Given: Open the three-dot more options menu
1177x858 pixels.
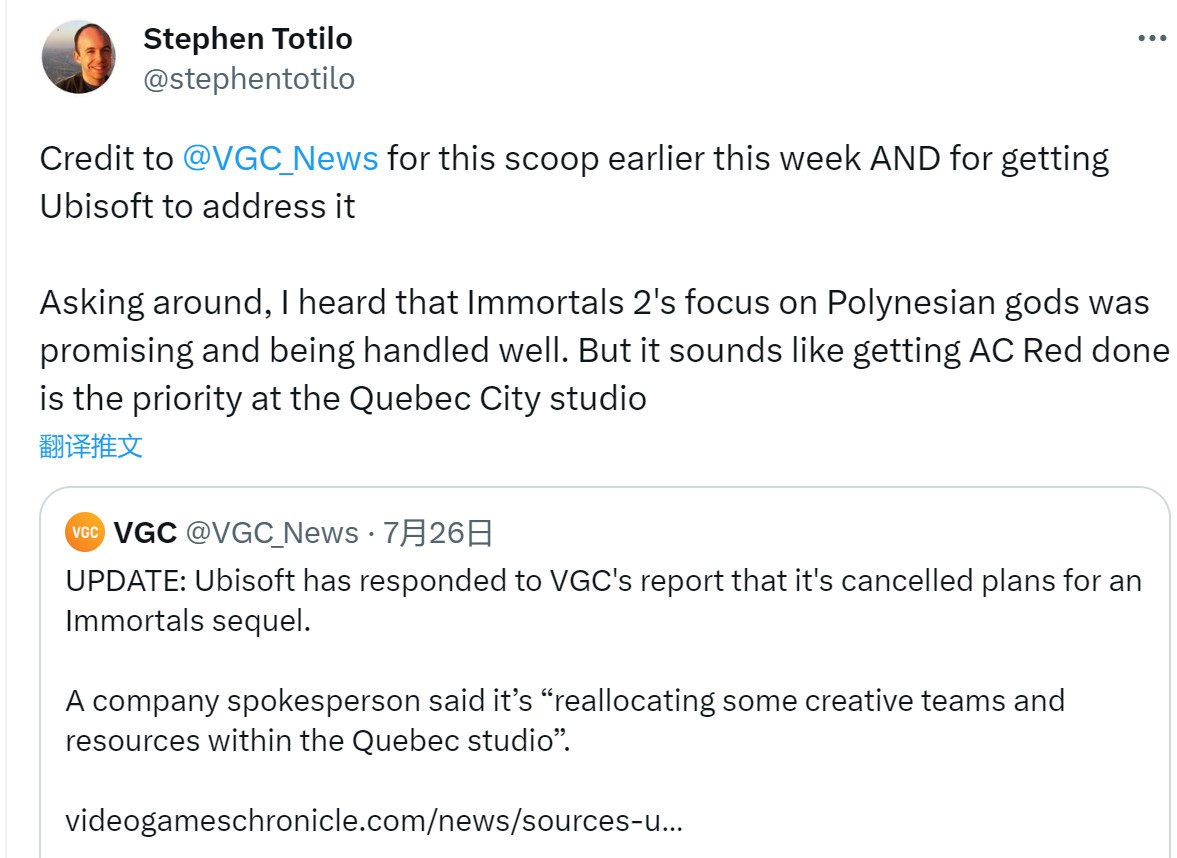Looking at the screenshot, I should [x=1151, y=38].
